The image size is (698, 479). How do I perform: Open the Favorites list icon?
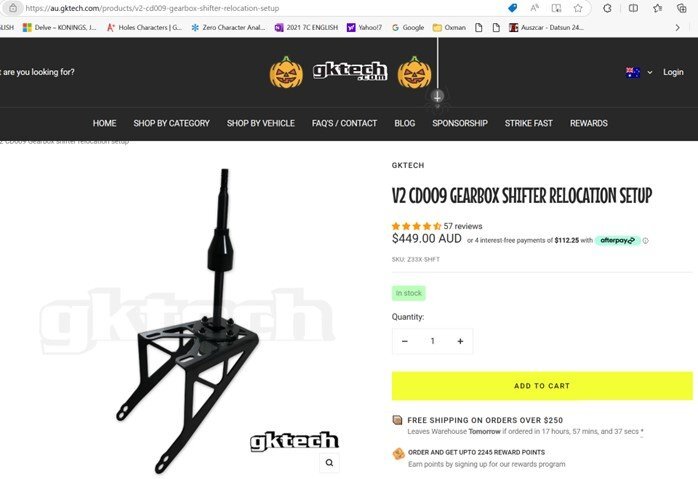(657, 8)
